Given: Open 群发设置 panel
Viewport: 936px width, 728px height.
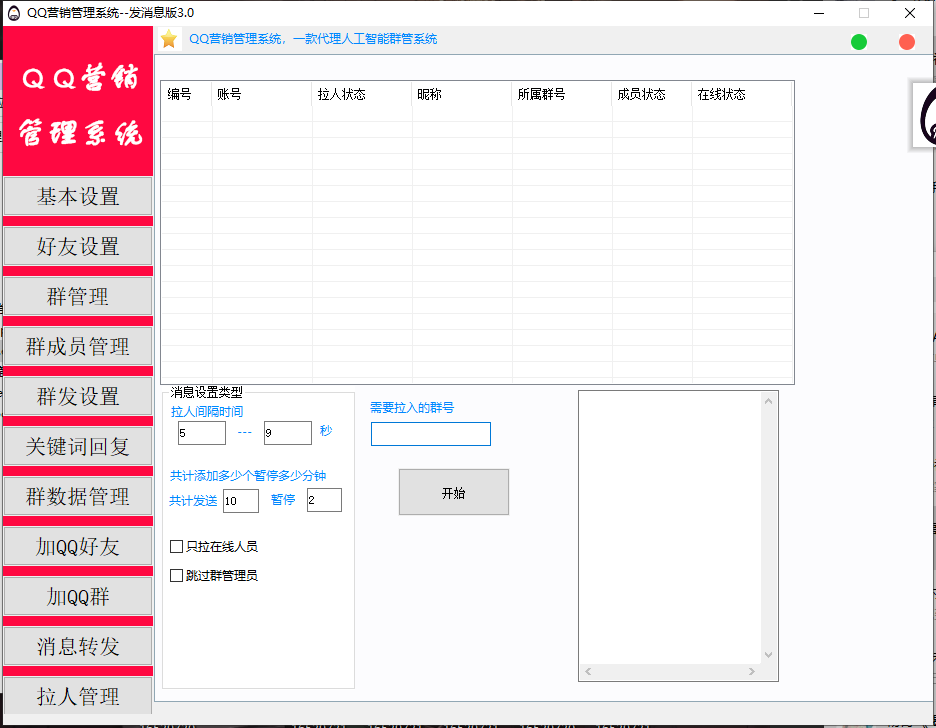Looking at the screenshot, I should 78,396.
